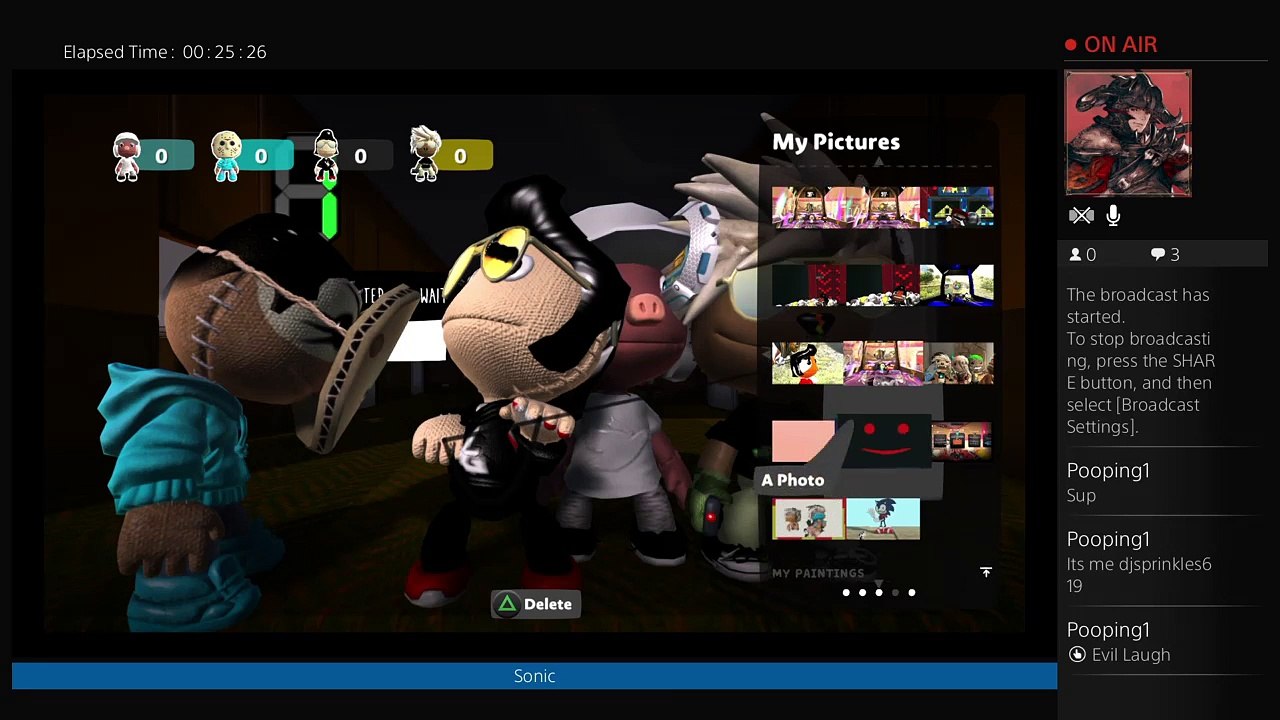Open the blue arcade screen picture
The height and width of the screenshot is (720, 1280).
(957, 207)
